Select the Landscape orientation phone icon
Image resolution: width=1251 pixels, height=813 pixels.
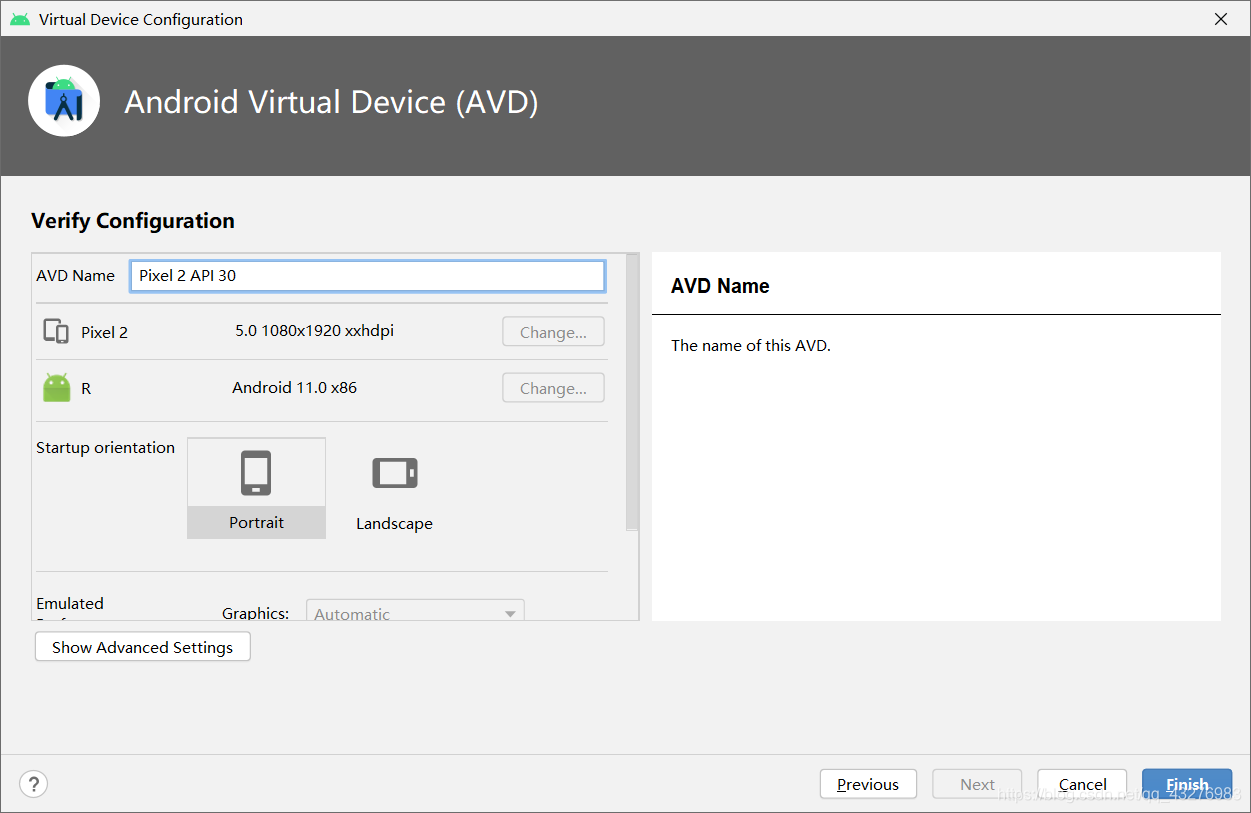(395, 473)
